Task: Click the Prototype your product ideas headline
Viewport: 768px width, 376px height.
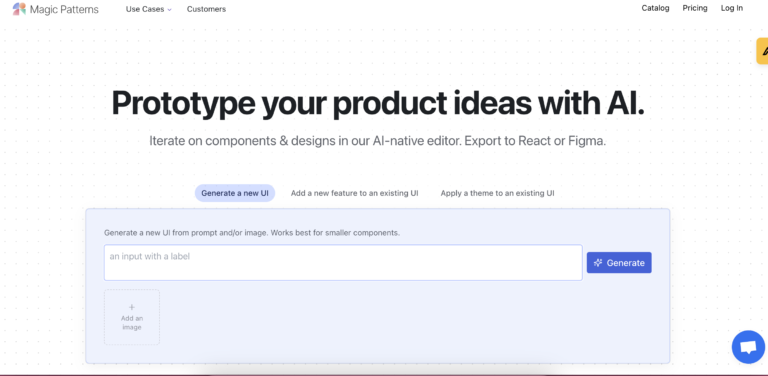Action: [378, 103]
